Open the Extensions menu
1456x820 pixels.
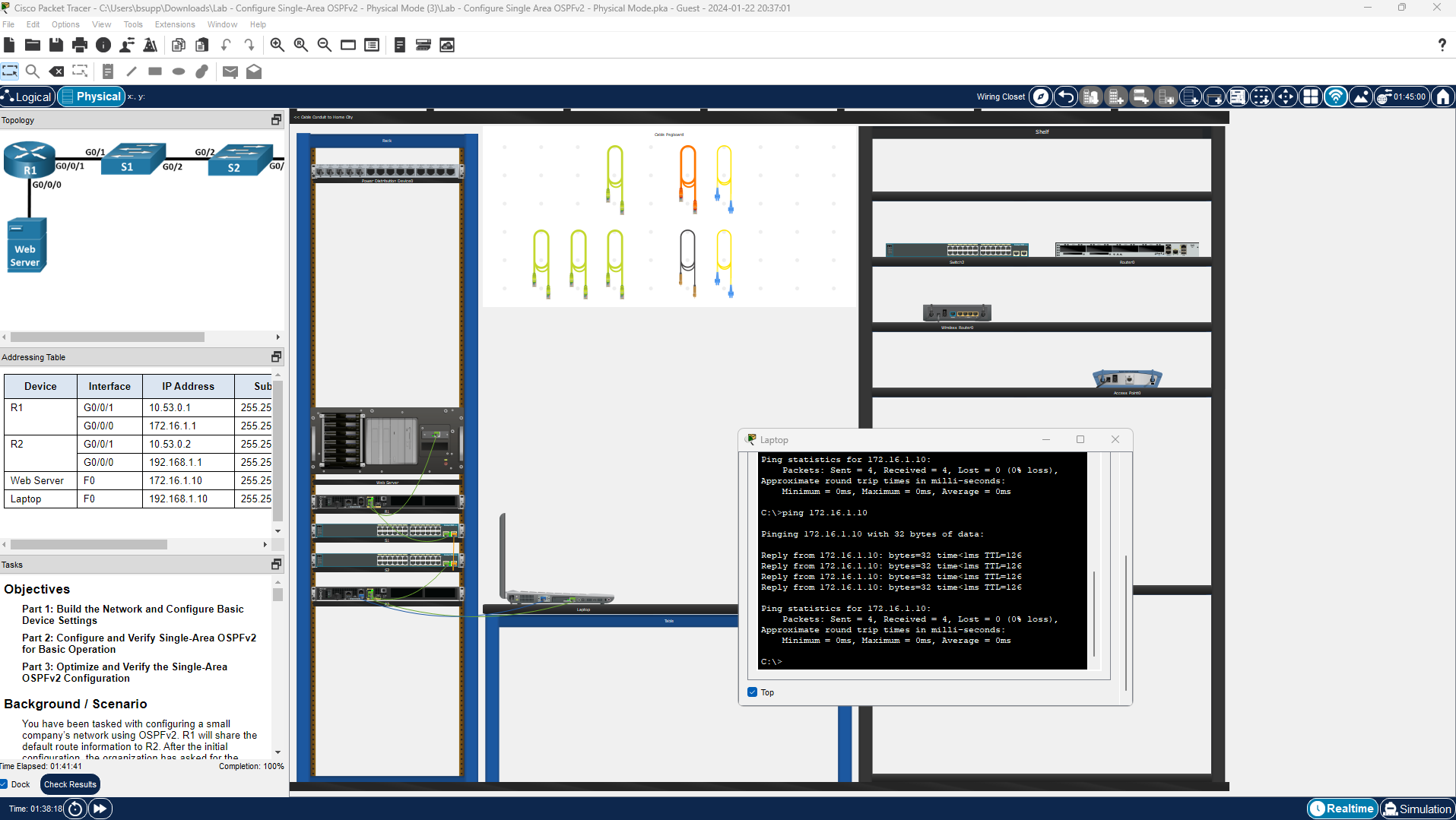coord(174,24)
